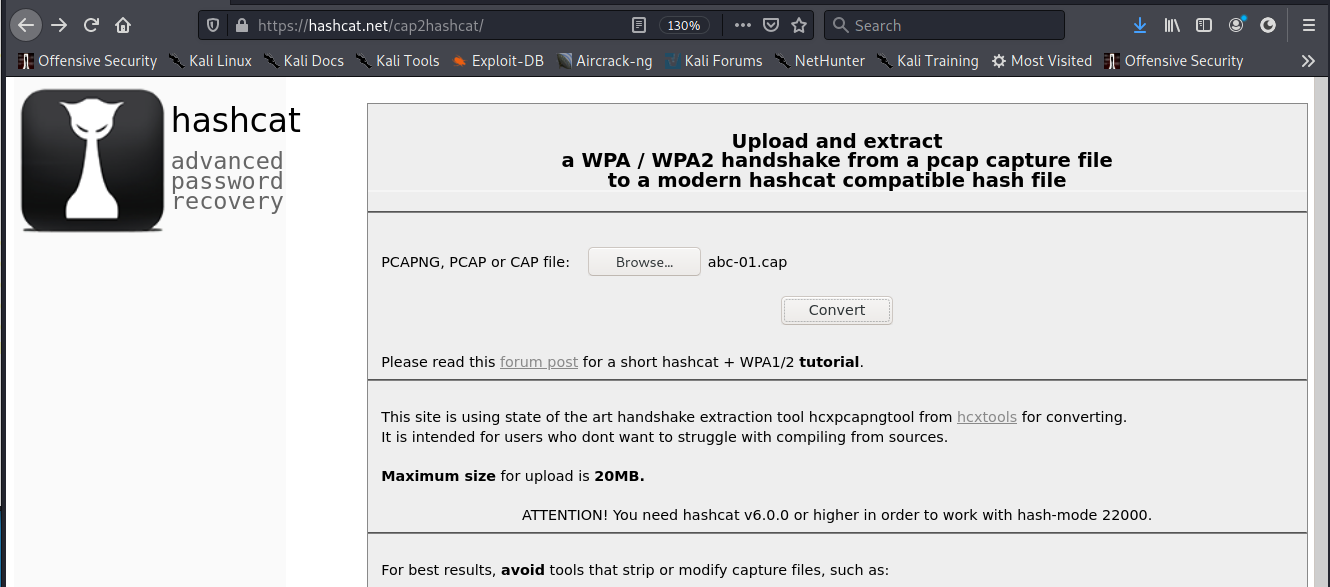
Task: Open Kali Tools bookmark
Action: click(x=397, y=61)
